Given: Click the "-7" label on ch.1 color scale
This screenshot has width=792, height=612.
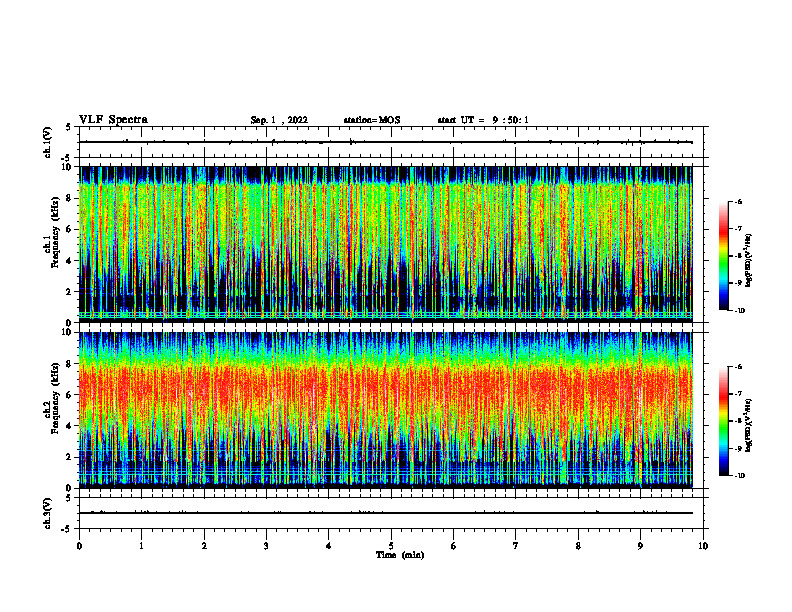Looking at the screenshot, I should point(738,229).
